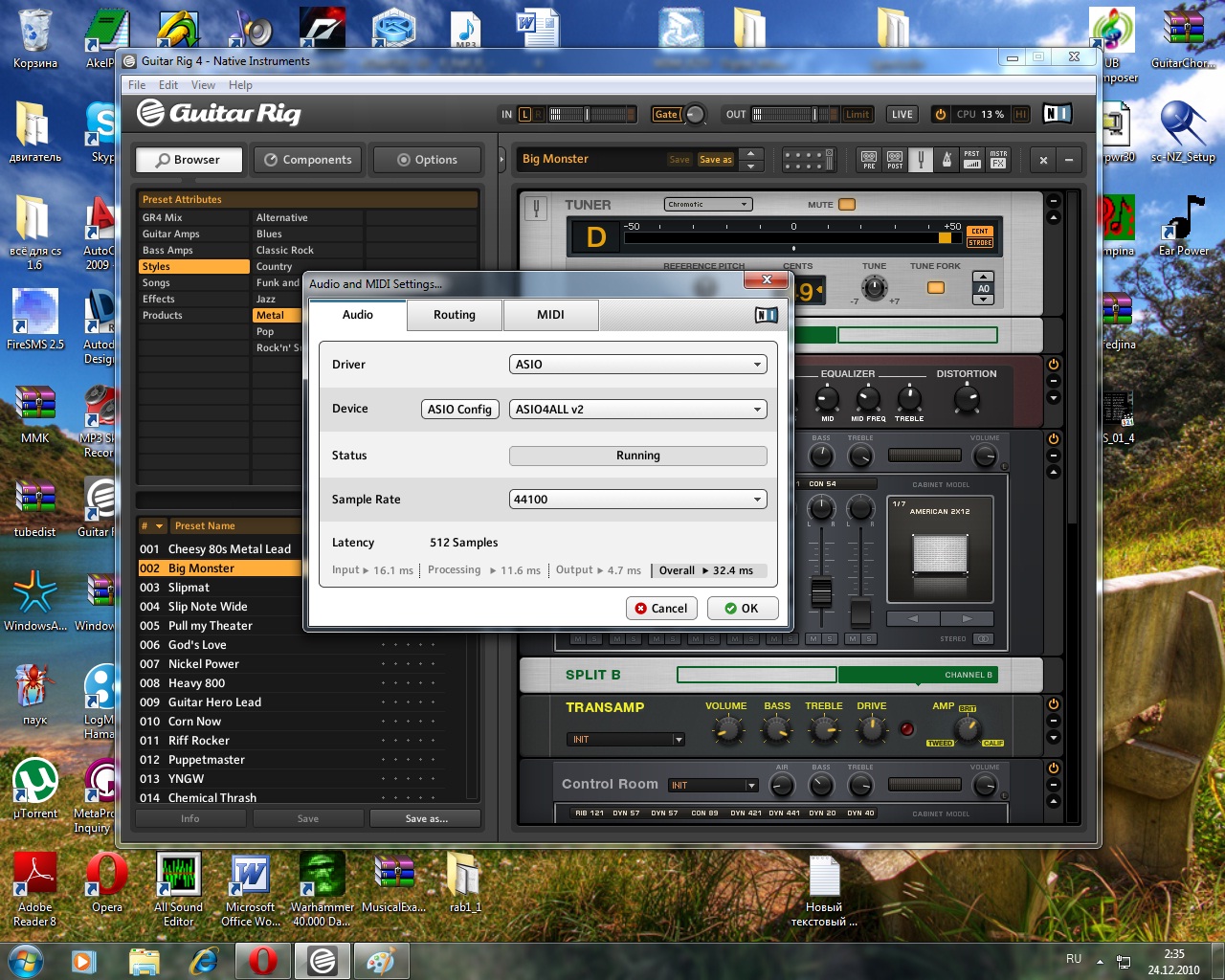Open the Chromatic tuner mode dropdown
Image resolution: width=1225 pixels, height=980 pixels.
(708, 204)
